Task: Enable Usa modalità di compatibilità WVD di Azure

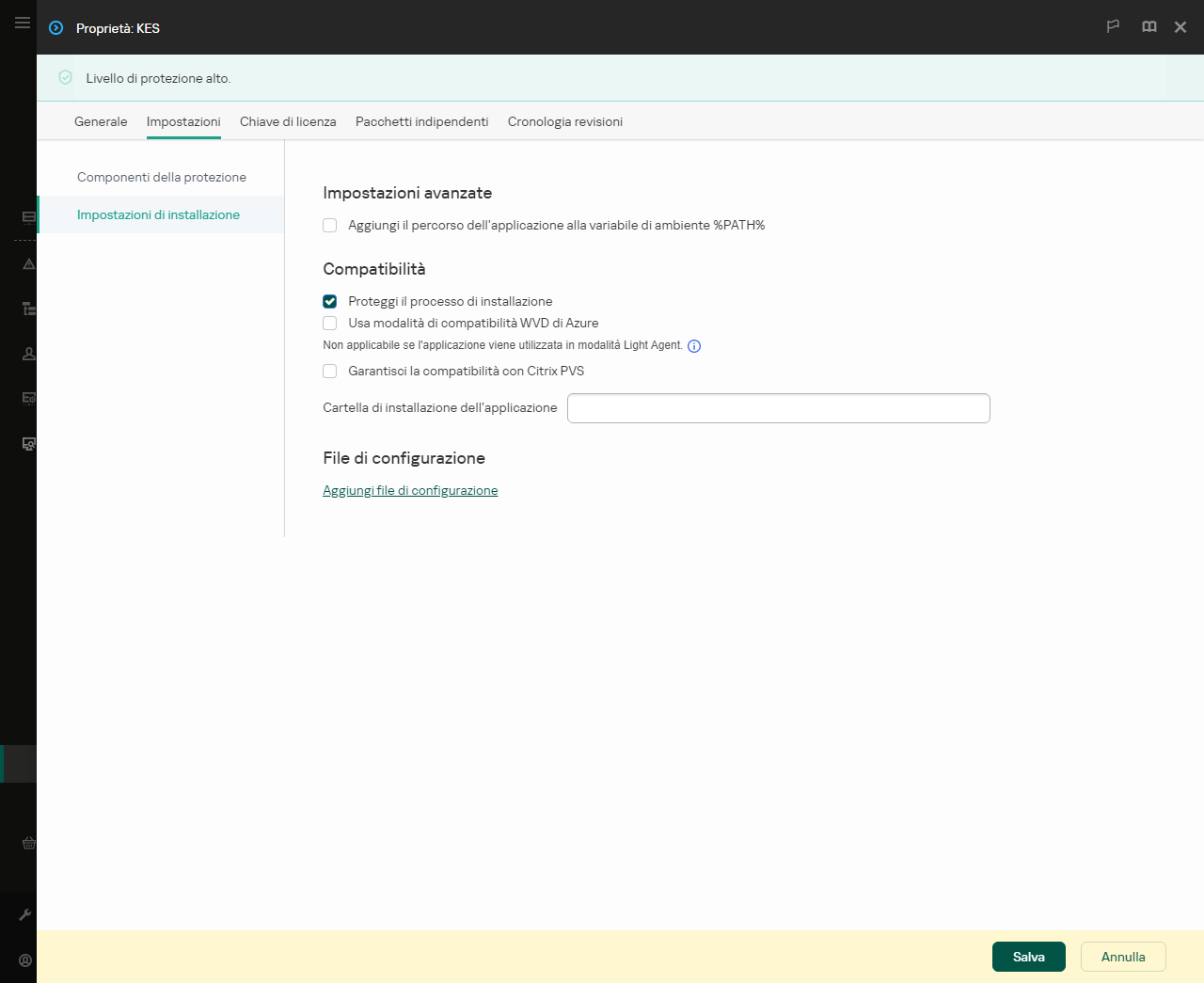Action: [329, 323]
